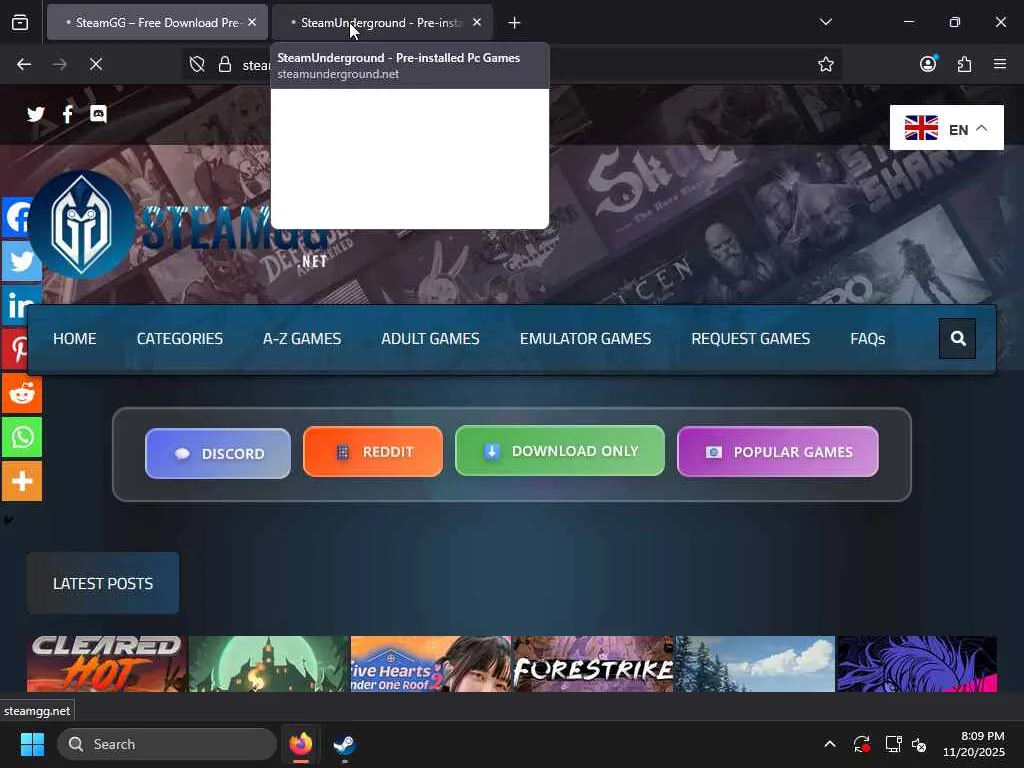Open the Firefox View tab list icon
The width and height of the screenshot is (1024, 768).
(20, 23)
